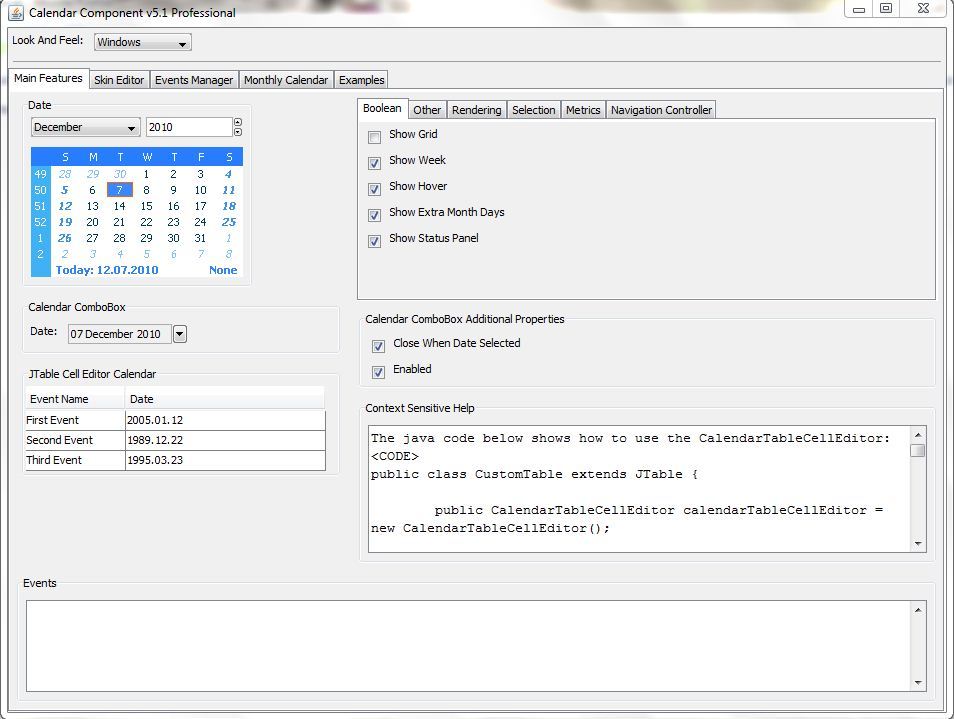Open the Selection properties tab
954x719 pixels.
(x=534, y=110)
